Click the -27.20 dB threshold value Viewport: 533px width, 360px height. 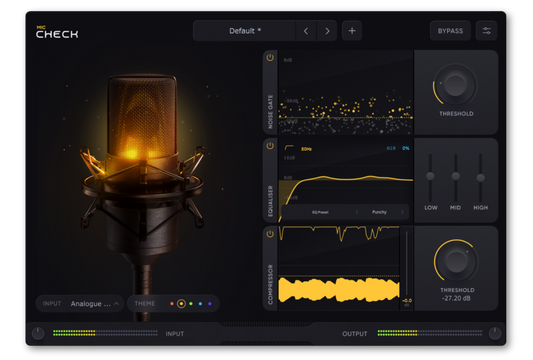(457, 298)
